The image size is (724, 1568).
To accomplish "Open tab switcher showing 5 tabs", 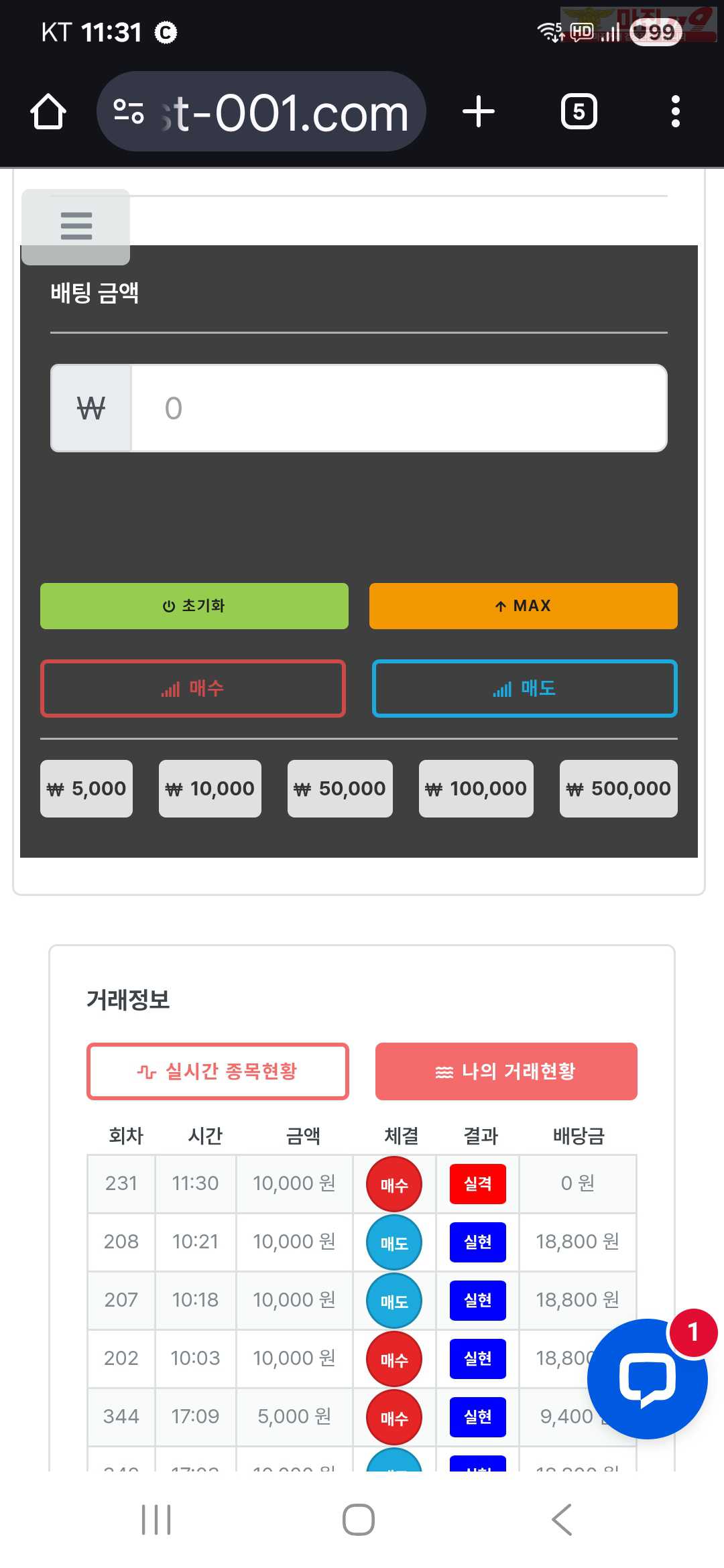I will pos(579,111).
